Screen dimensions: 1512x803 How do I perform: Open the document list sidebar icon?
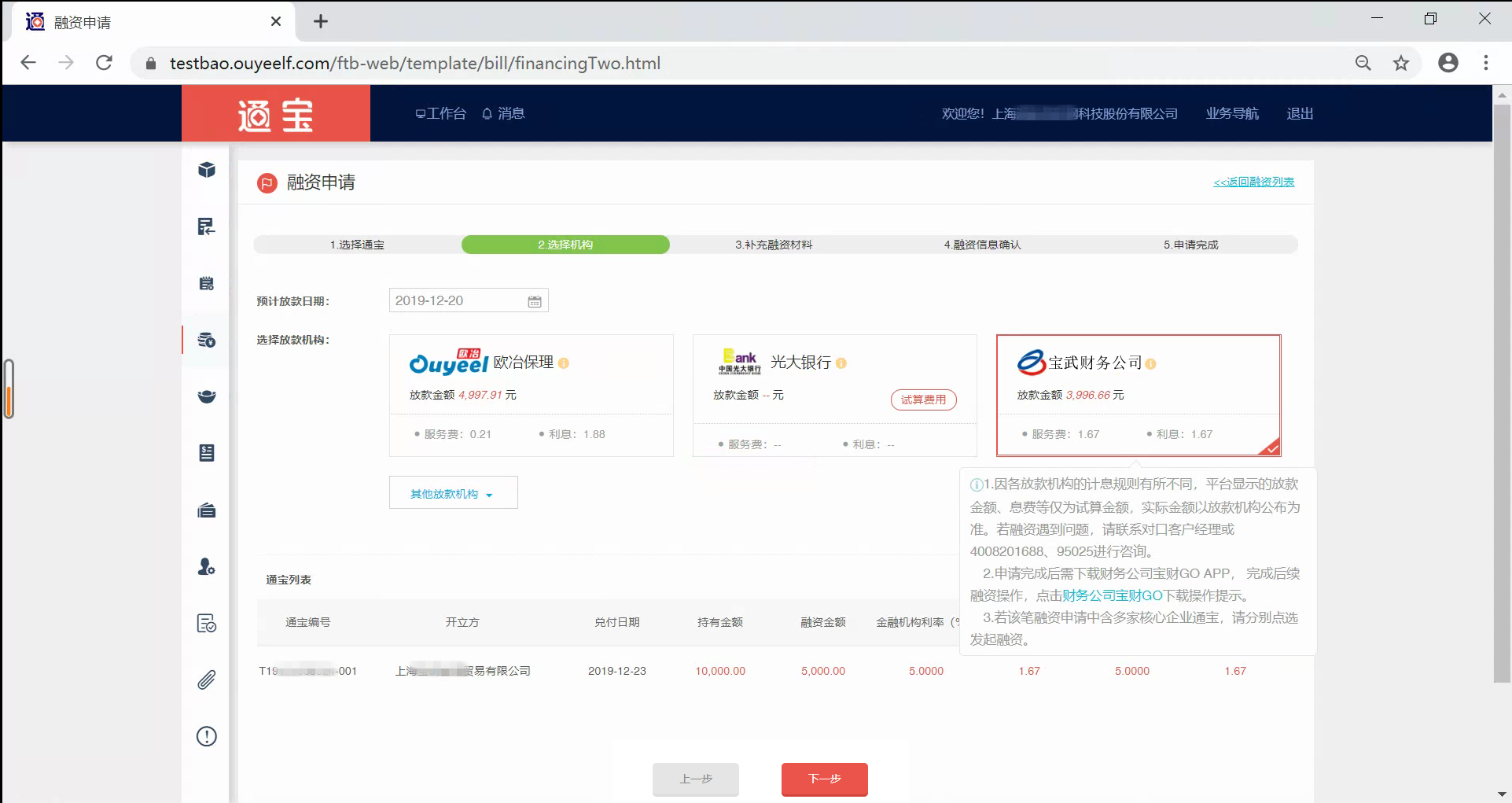pyautogui.click(x=207, y=453)
